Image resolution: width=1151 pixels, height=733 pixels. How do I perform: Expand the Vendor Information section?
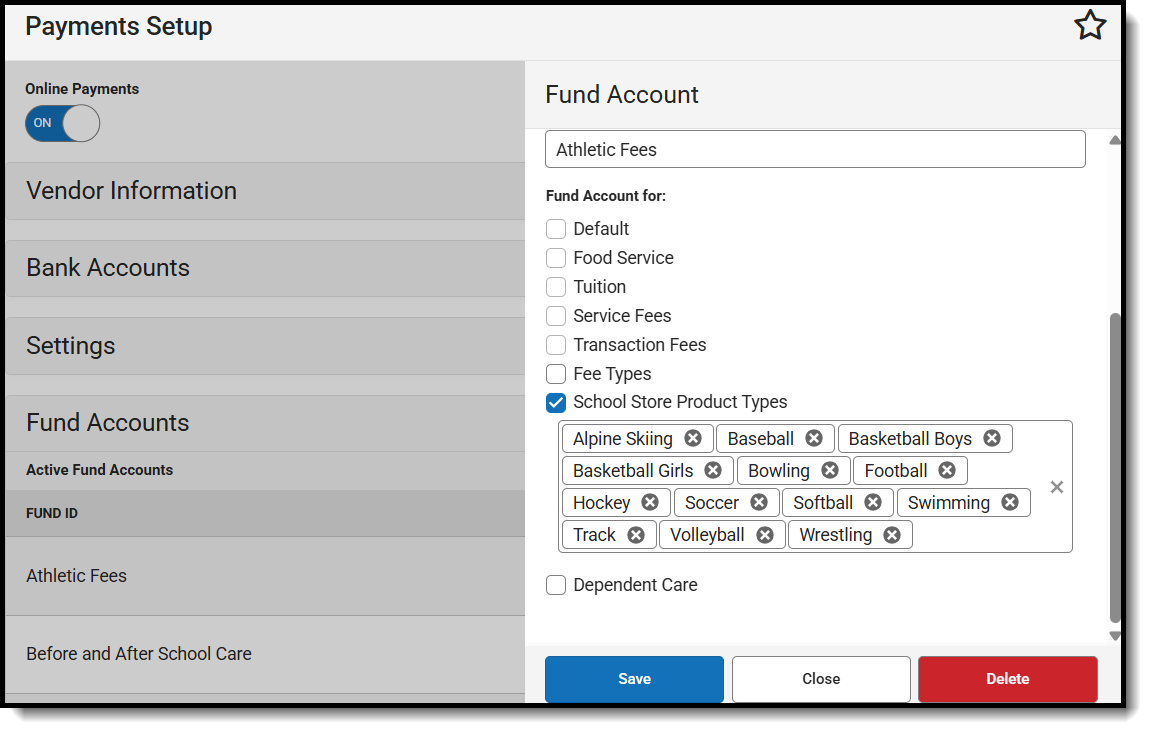click(131, 190)
